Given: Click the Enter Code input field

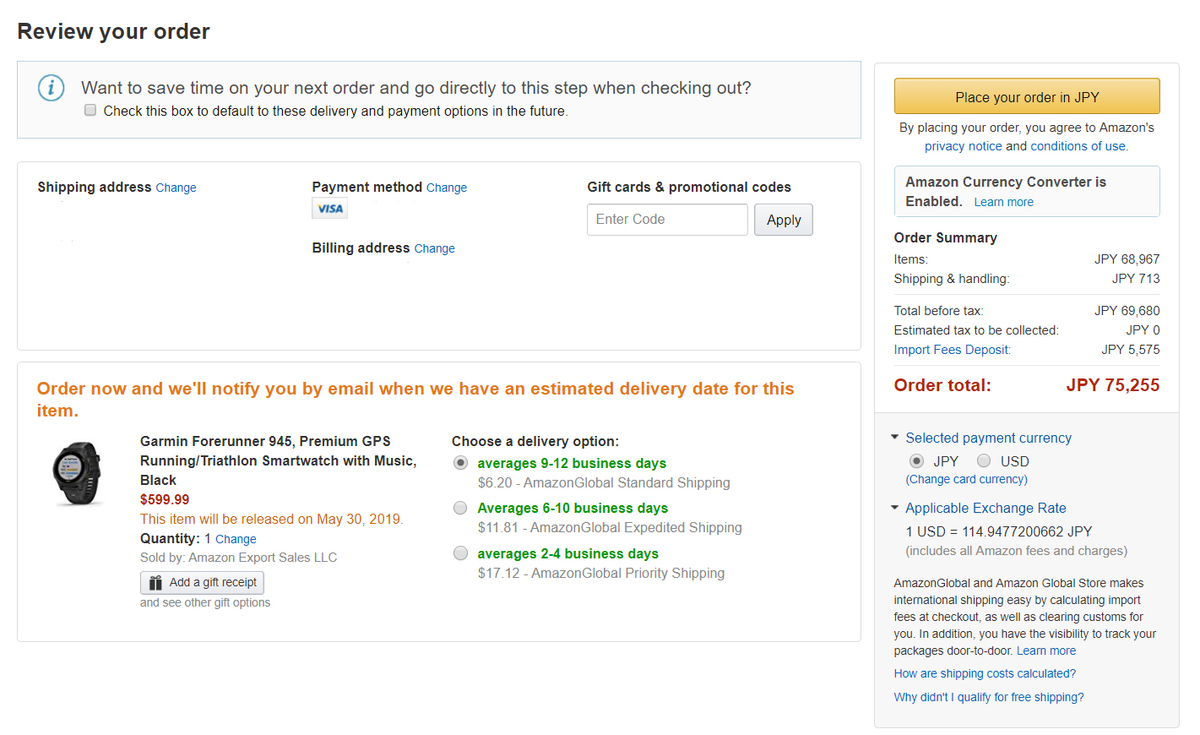Looking at the screenshot, I should pyautogui.click(x=667, y=220).
